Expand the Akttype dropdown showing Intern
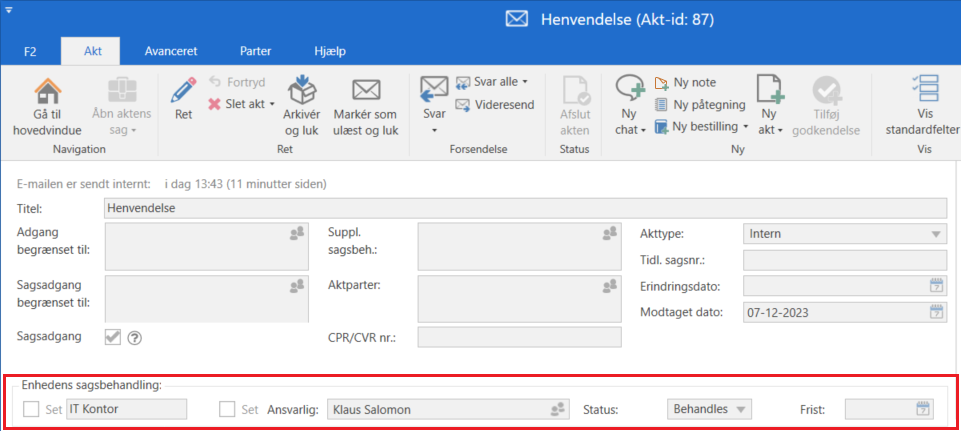Viewport: 961px width, 431px height. pos(936,234)
